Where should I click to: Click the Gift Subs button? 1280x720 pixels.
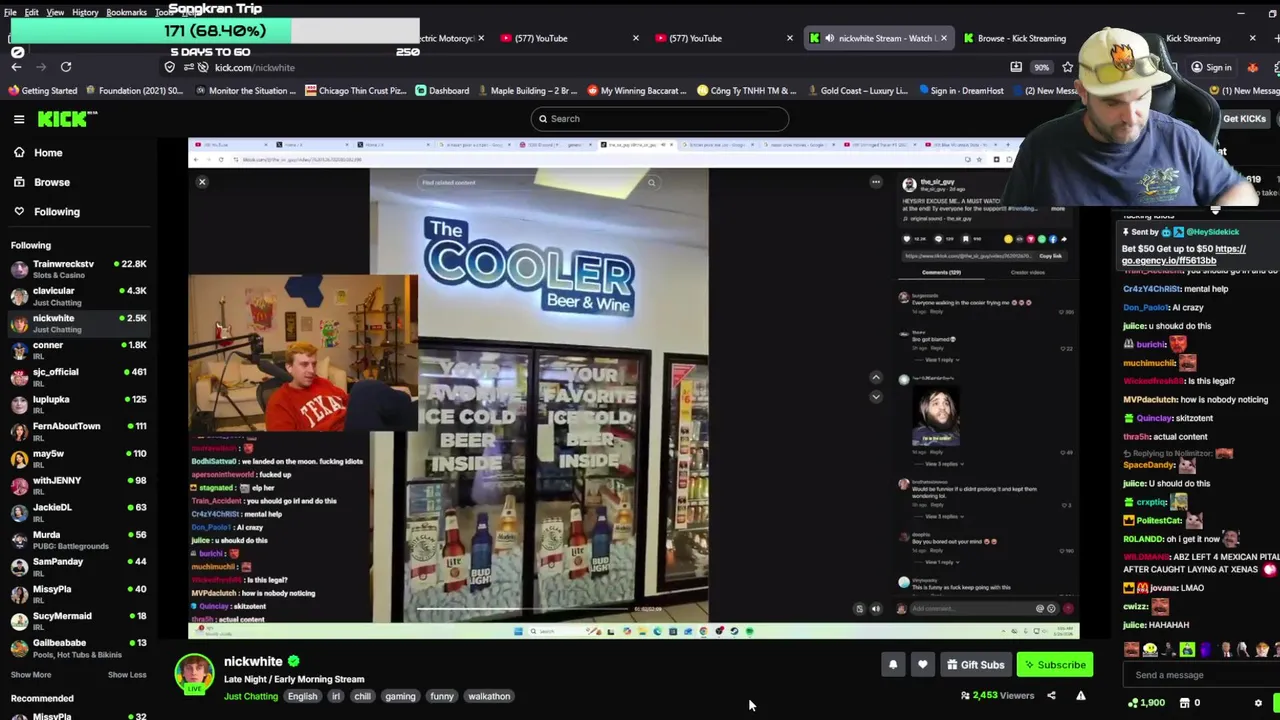[976, 665]
